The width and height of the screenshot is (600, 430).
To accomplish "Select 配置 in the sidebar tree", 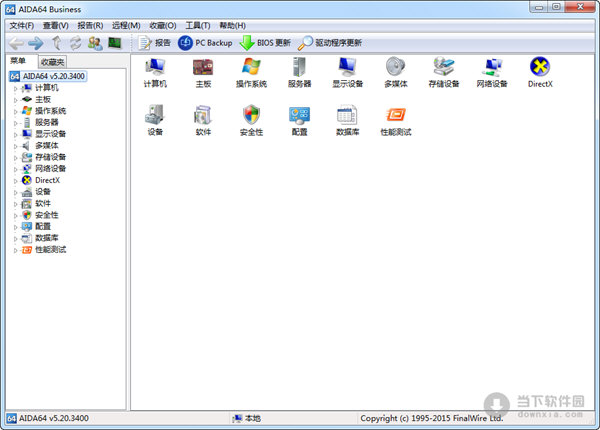I will click(36, 226).
